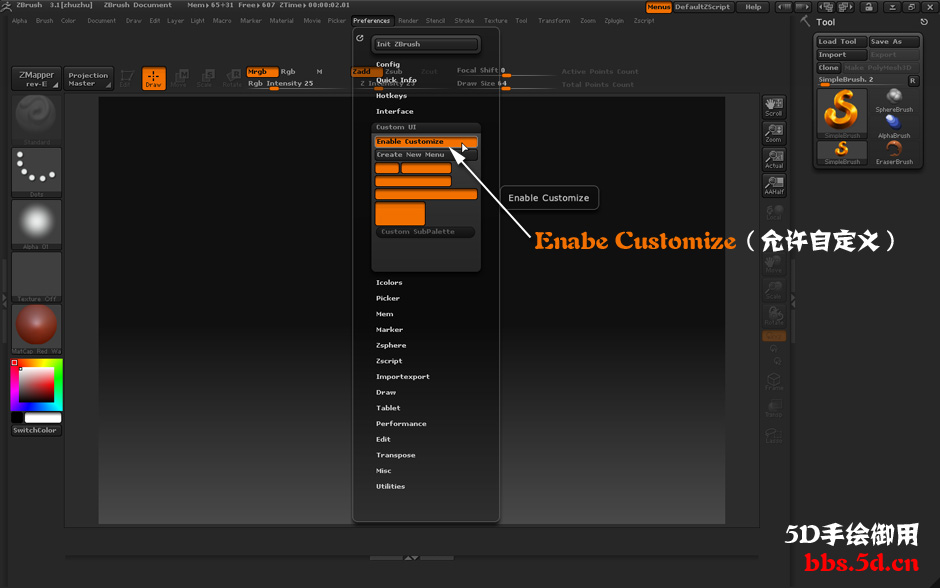The width and height of the screenshot is (940, 588).
Task: Expand the Icolors section
Action: 389,282
